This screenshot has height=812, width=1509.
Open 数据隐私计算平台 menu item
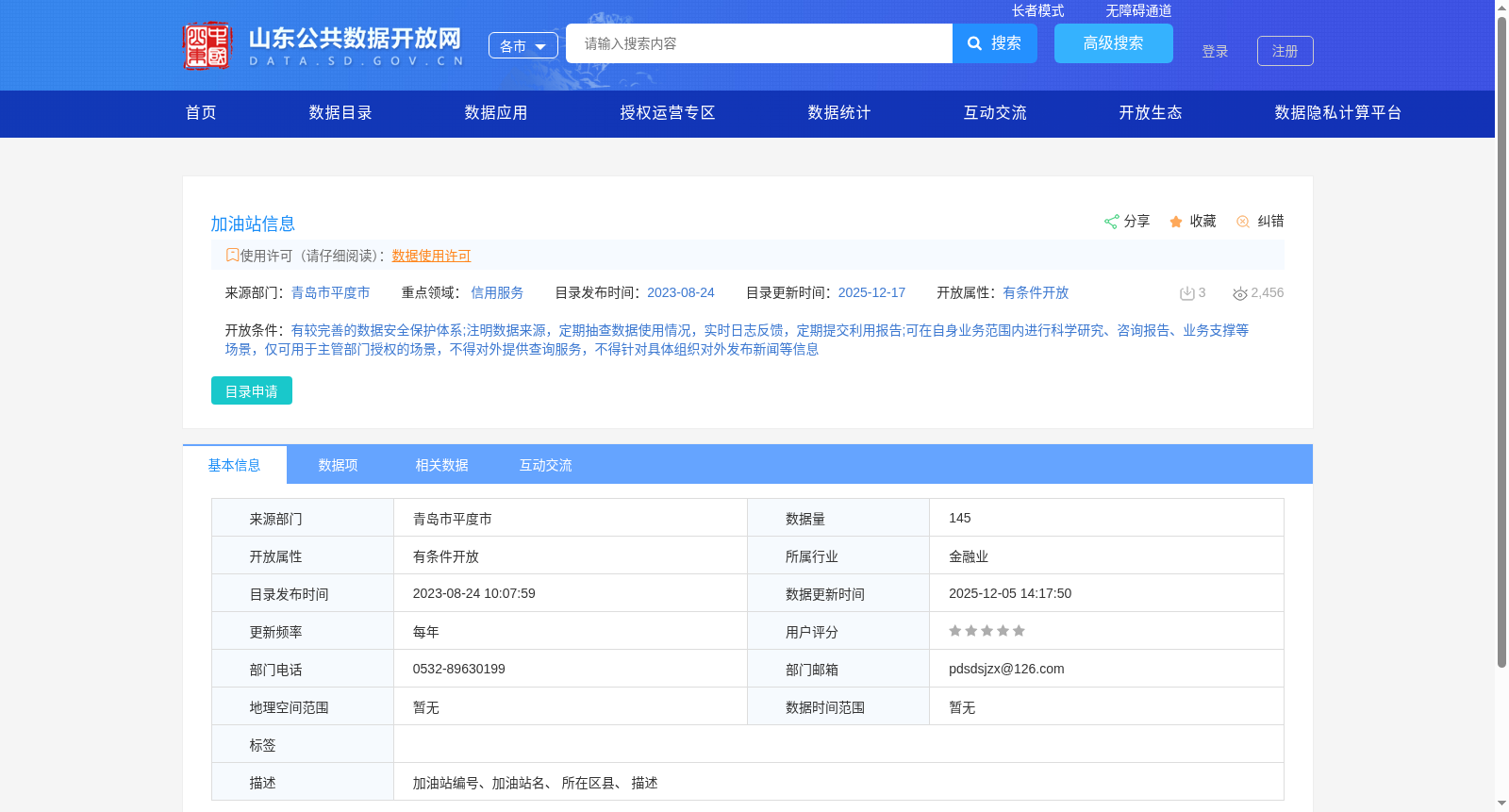tap(1338, 113)
